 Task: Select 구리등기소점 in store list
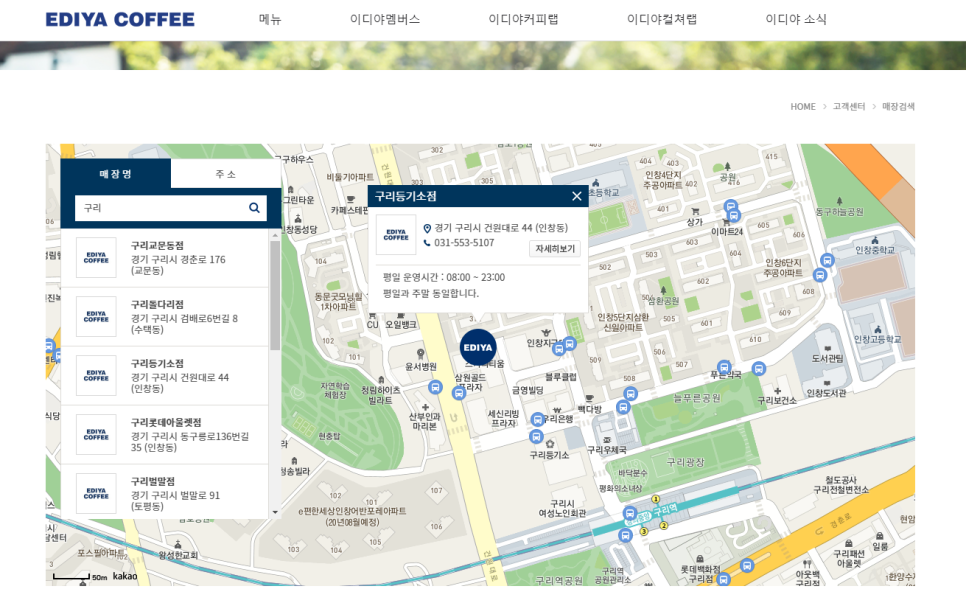point(164,376)
